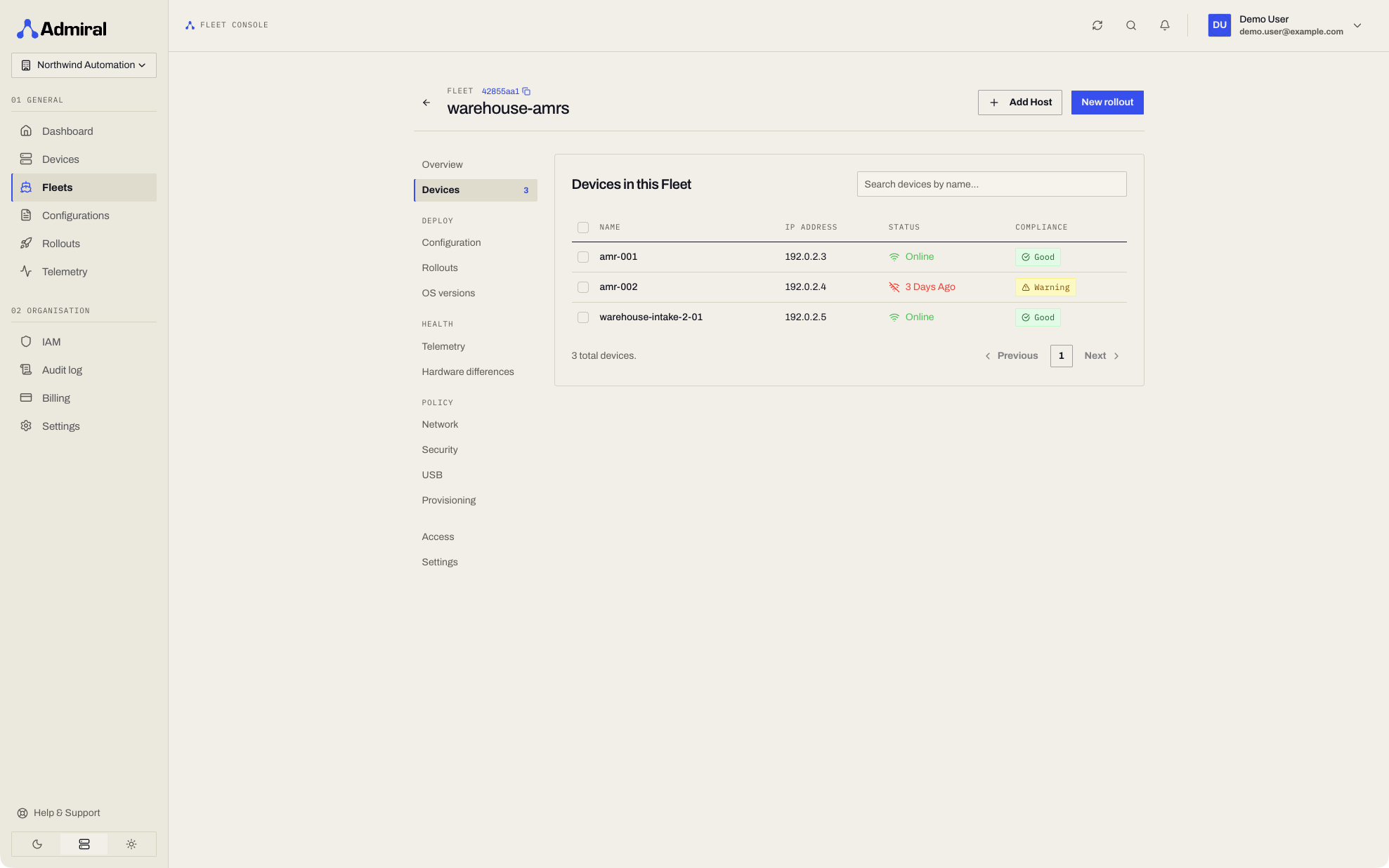Open notifications bell
This screenshot has width=1389, height=868.
(x=1165, y=25)
